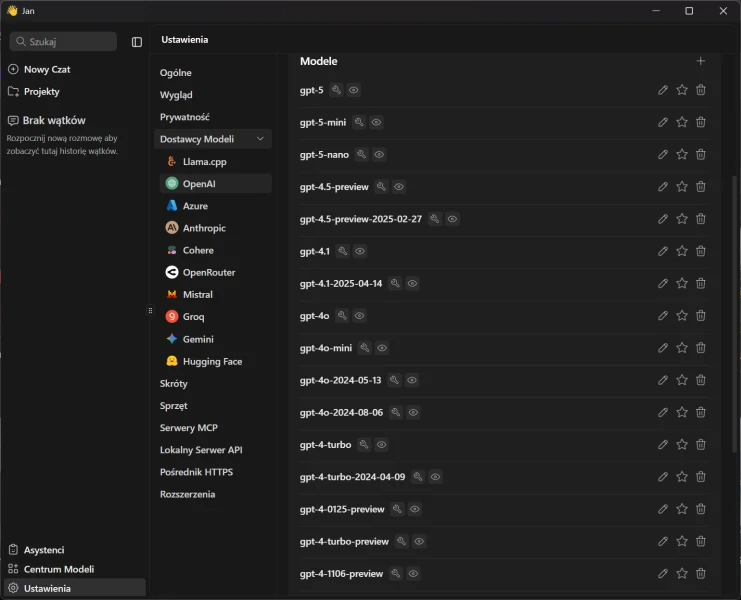Toggle favorite star for gpt-4o-mini
The image size is (741, 600).
pos(682,348)
